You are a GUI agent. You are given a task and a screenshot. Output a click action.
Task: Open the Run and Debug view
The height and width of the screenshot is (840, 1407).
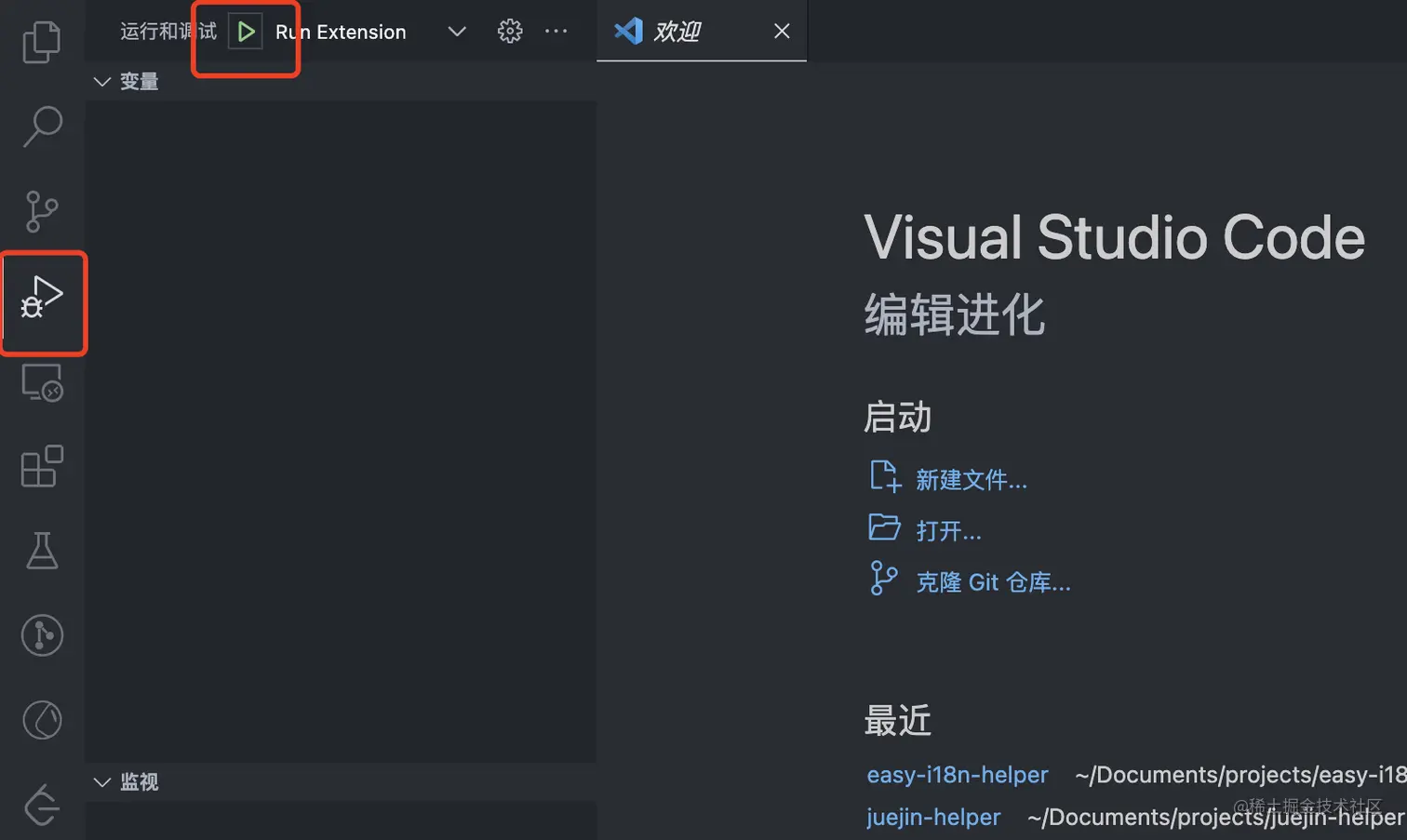(x=42, y=297)
